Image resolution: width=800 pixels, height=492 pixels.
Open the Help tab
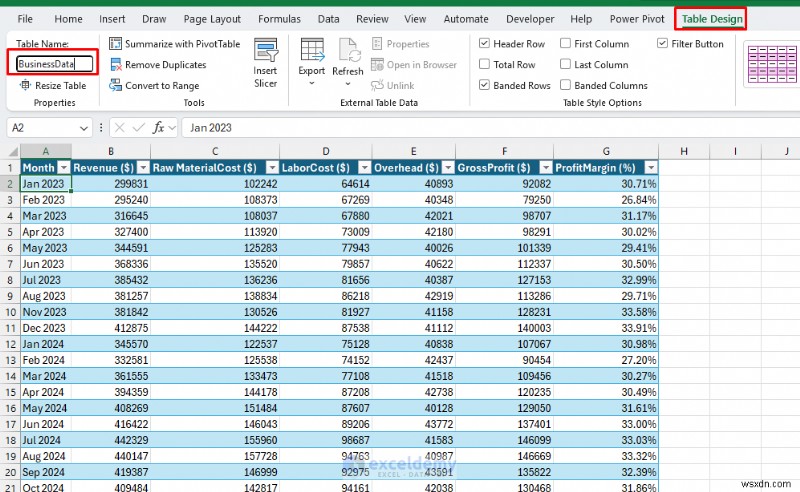[581, 19]
